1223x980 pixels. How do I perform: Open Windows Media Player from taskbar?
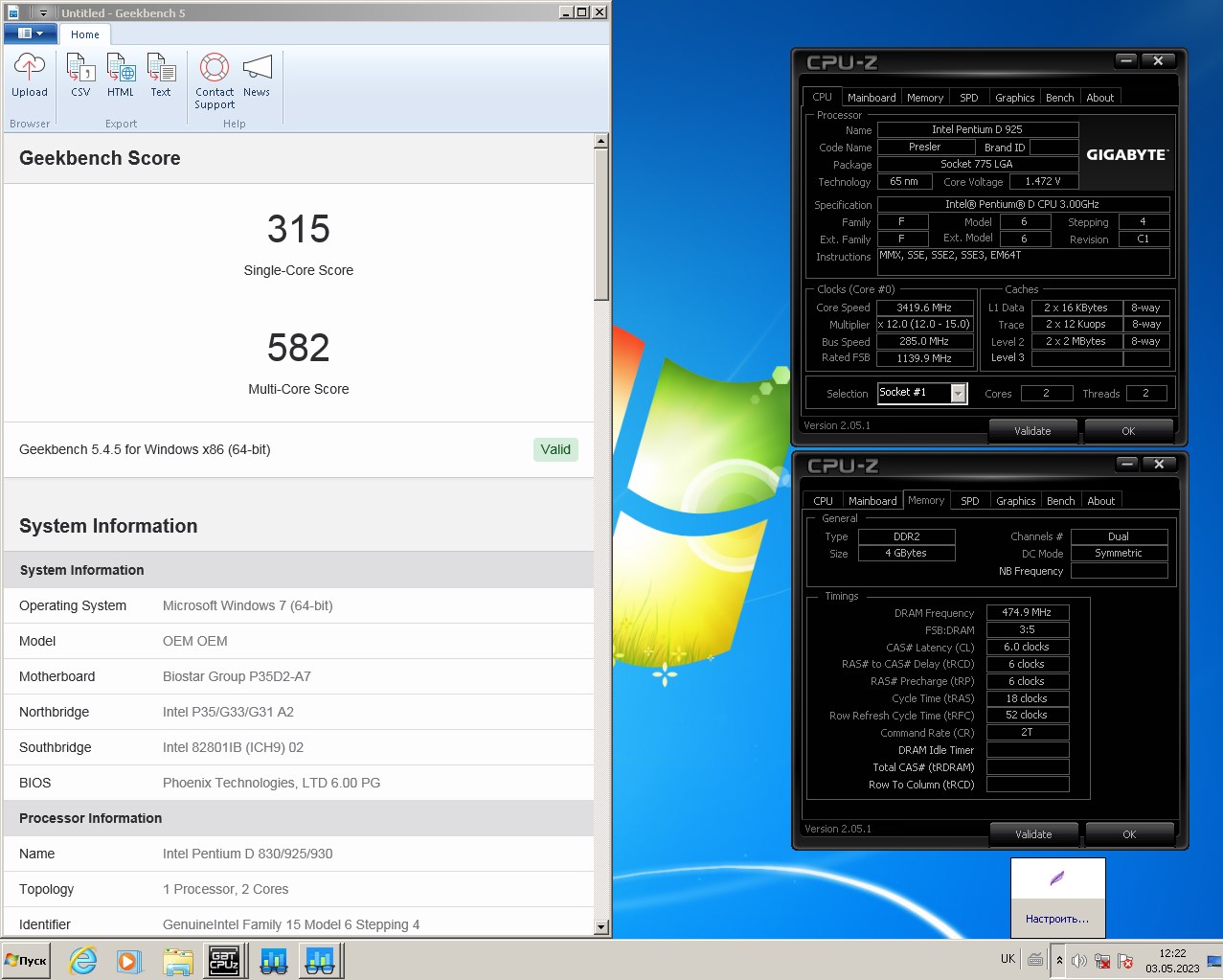coord(130,960)
